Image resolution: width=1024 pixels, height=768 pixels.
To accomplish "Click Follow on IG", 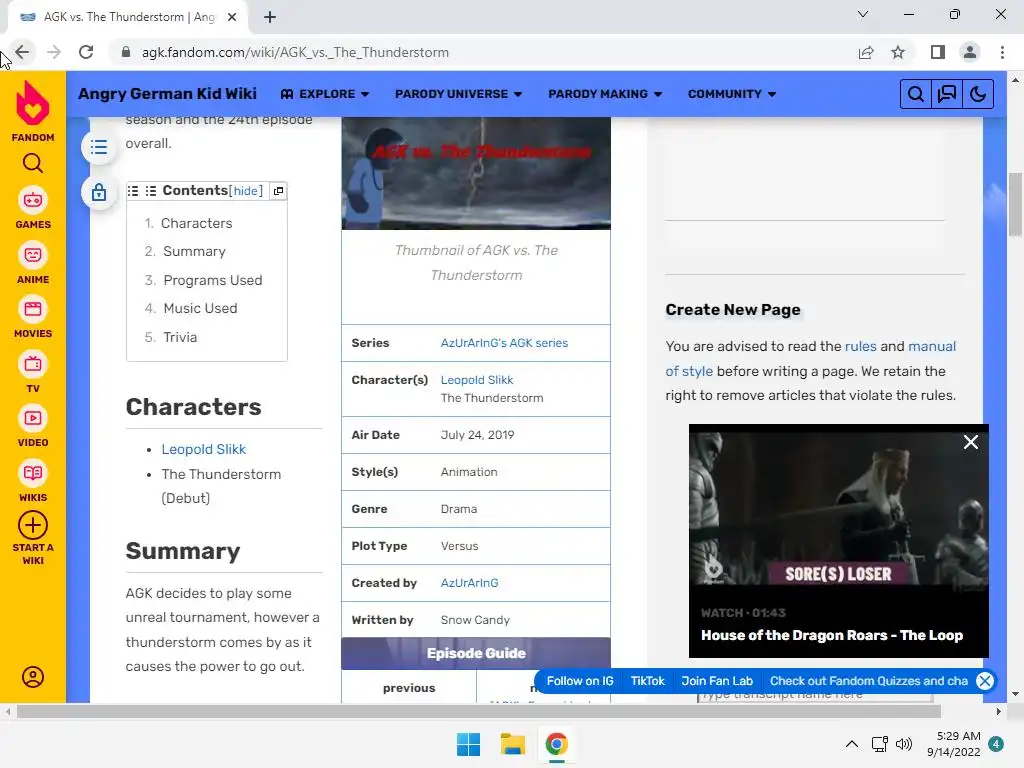I will click(x=580, y=681).
